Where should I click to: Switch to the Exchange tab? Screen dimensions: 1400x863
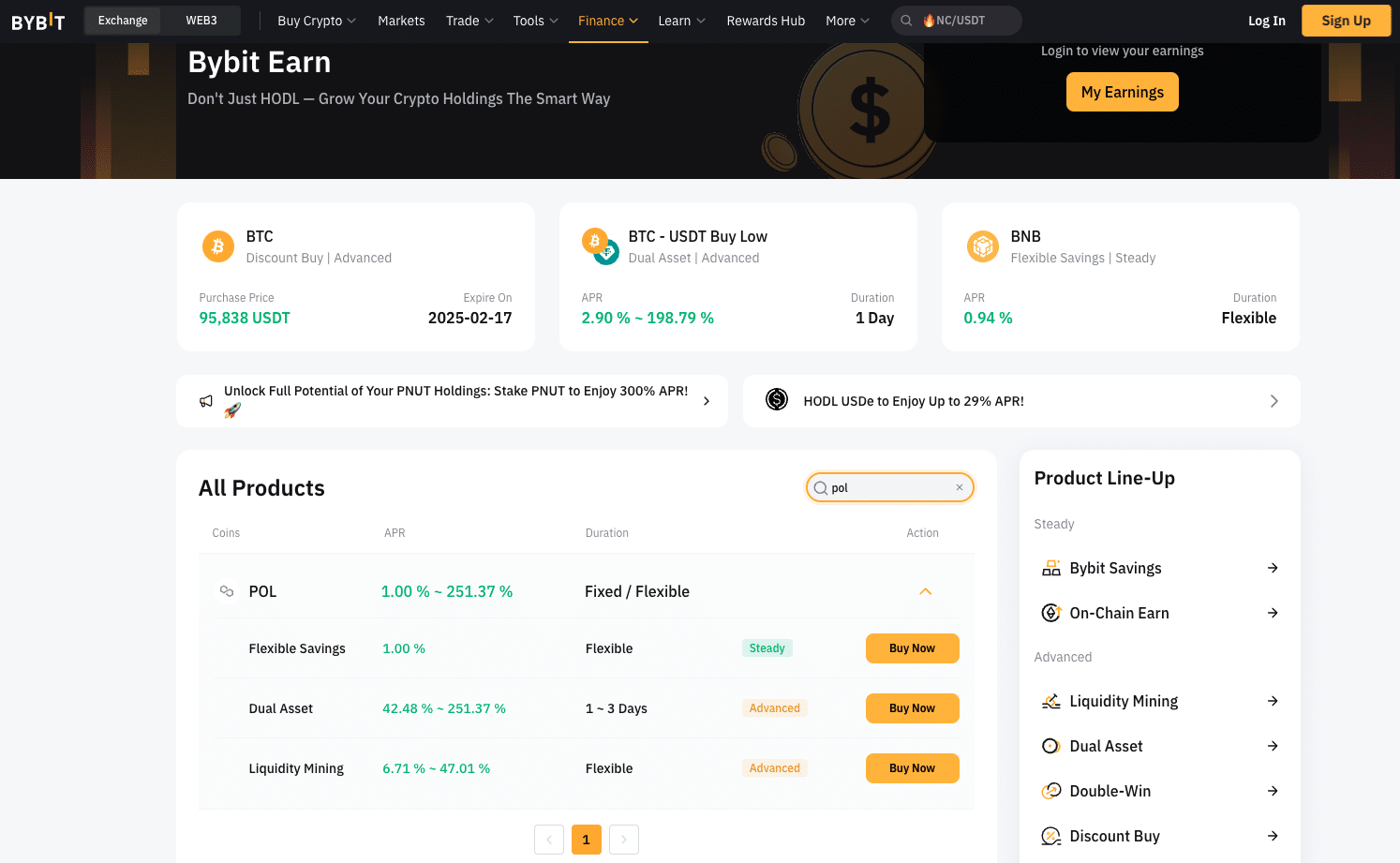point(123,21)
